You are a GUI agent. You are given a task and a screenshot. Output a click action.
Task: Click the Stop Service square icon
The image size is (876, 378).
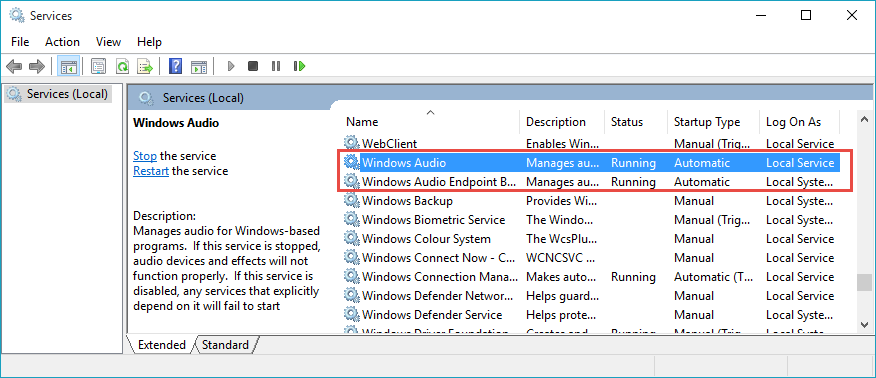point(253,66)
